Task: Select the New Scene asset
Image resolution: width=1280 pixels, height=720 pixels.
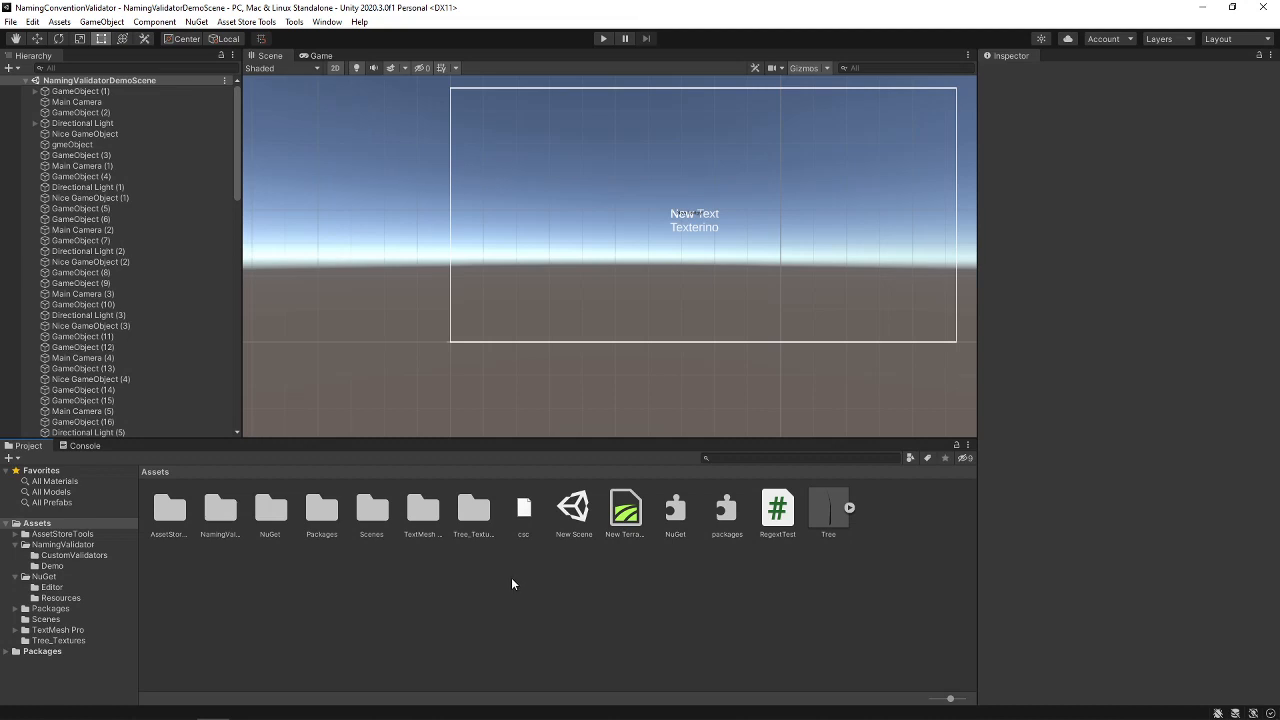Action: tap(574, 514)
